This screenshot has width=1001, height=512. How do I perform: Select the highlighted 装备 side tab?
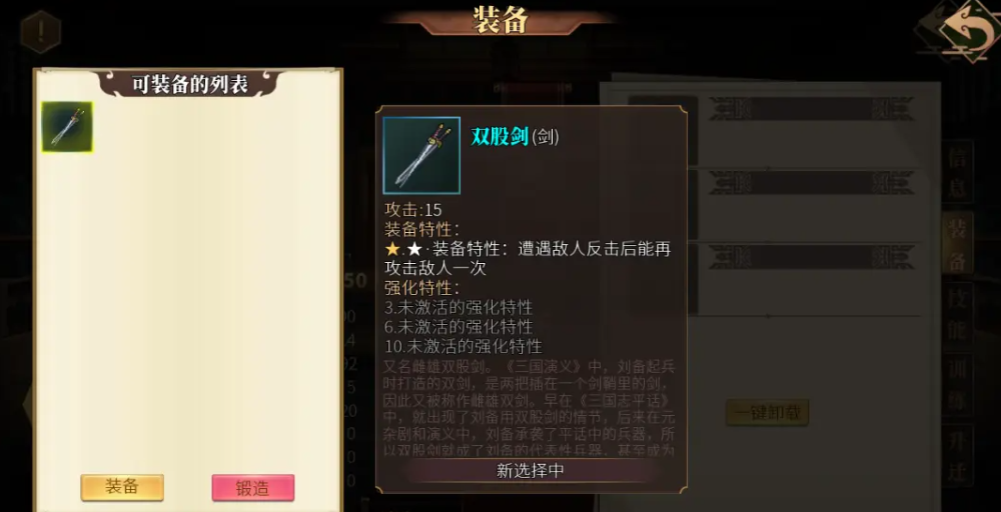958,245
